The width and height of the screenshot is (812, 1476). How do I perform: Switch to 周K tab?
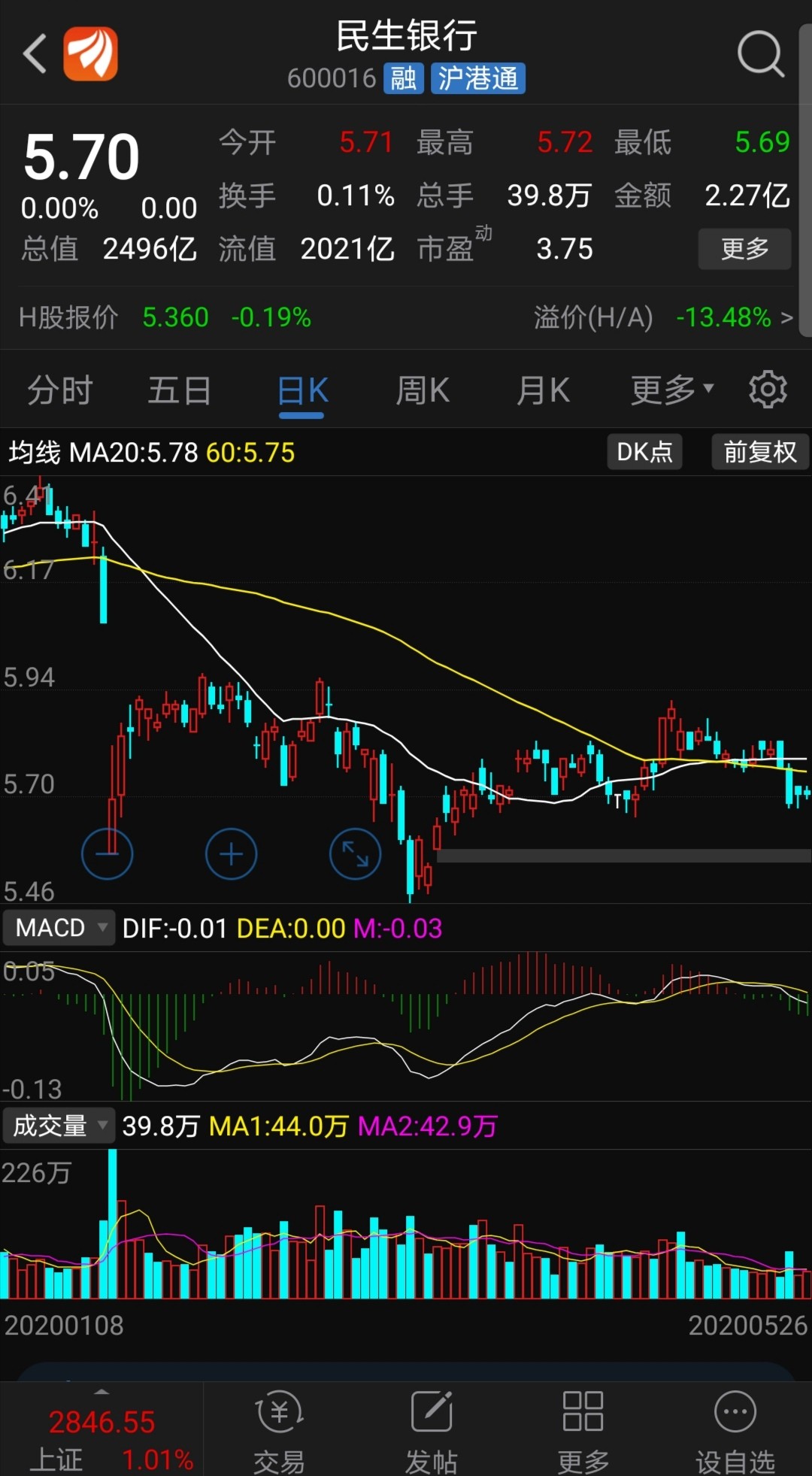(423, 391)
